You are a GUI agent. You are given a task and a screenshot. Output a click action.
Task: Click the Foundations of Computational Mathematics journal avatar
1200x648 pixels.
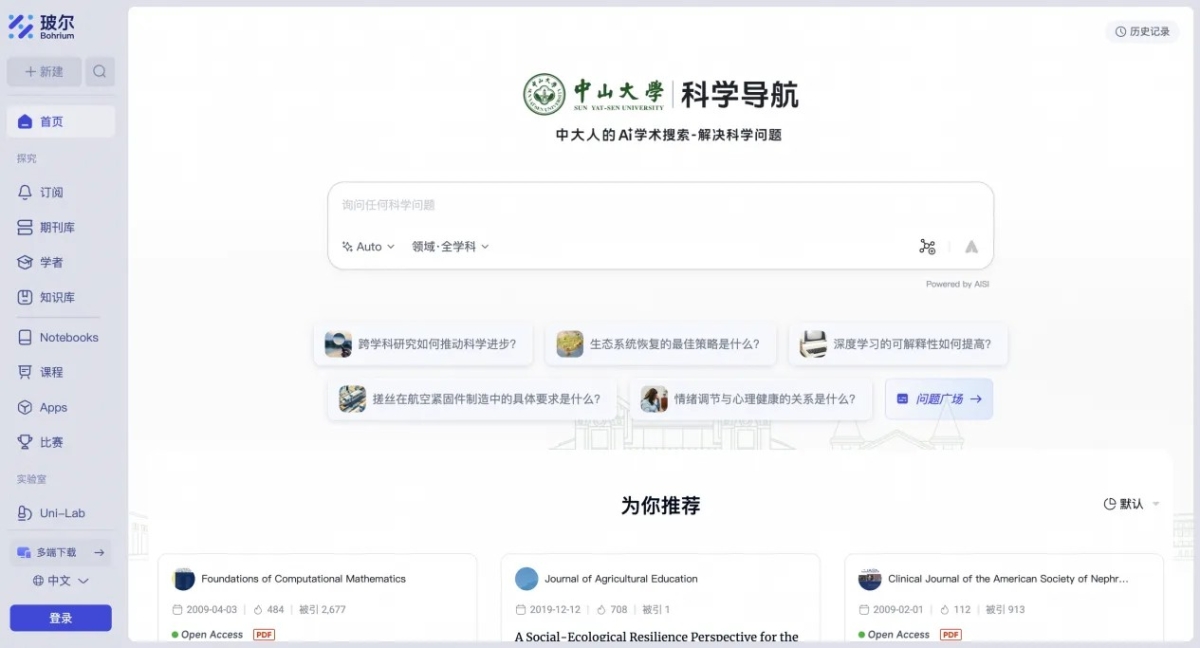(184, 579)
